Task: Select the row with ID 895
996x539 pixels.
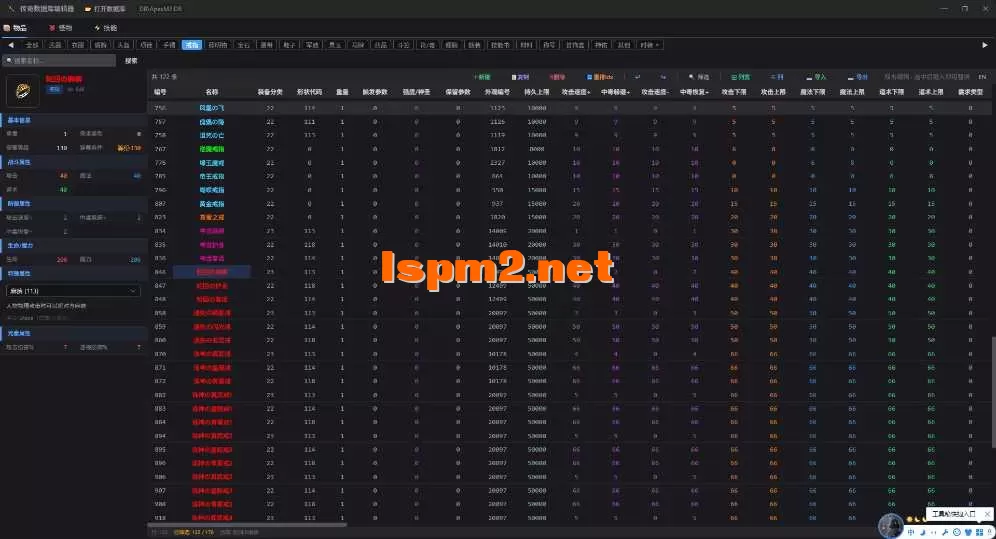Action: click(570, 449)
